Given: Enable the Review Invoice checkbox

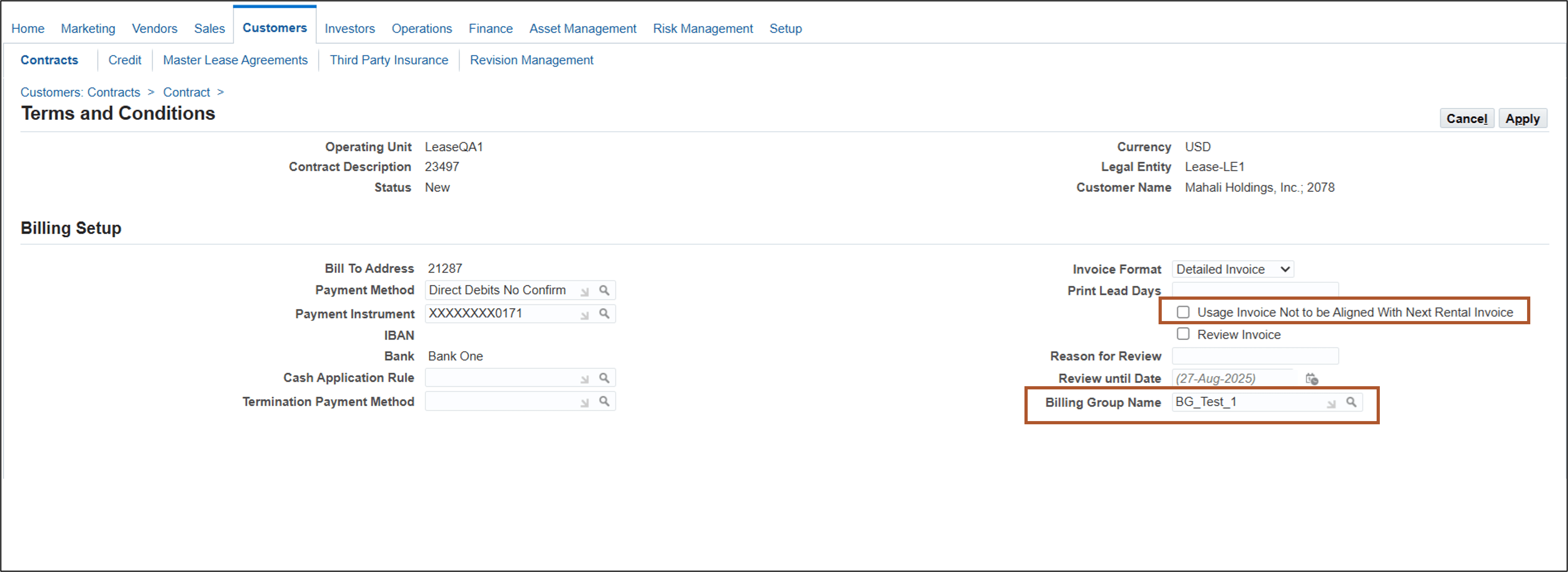Looking at the screenshot, I should click(x=1183, y=334).
